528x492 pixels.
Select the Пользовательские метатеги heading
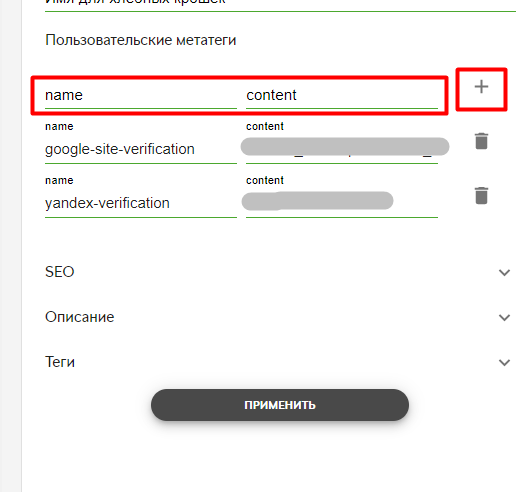(x=141, y=40)
